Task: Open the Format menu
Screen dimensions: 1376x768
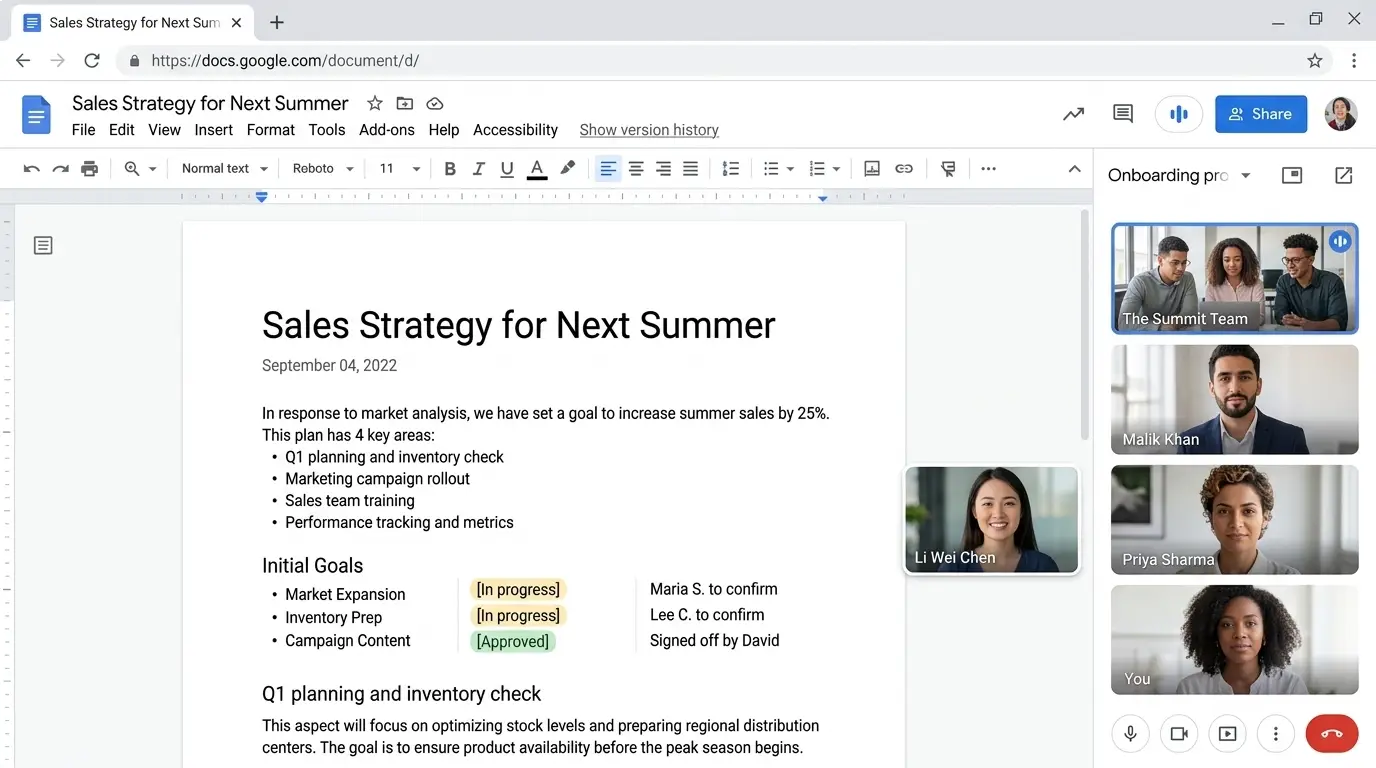Action: click(x=271, y=130)
